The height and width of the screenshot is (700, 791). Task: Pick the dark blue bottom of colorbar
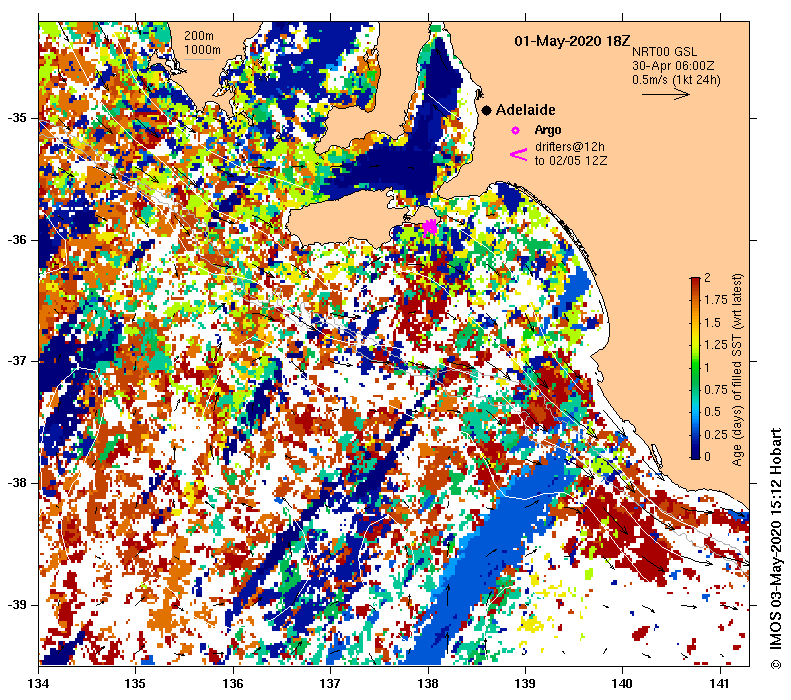pos(695,452)
